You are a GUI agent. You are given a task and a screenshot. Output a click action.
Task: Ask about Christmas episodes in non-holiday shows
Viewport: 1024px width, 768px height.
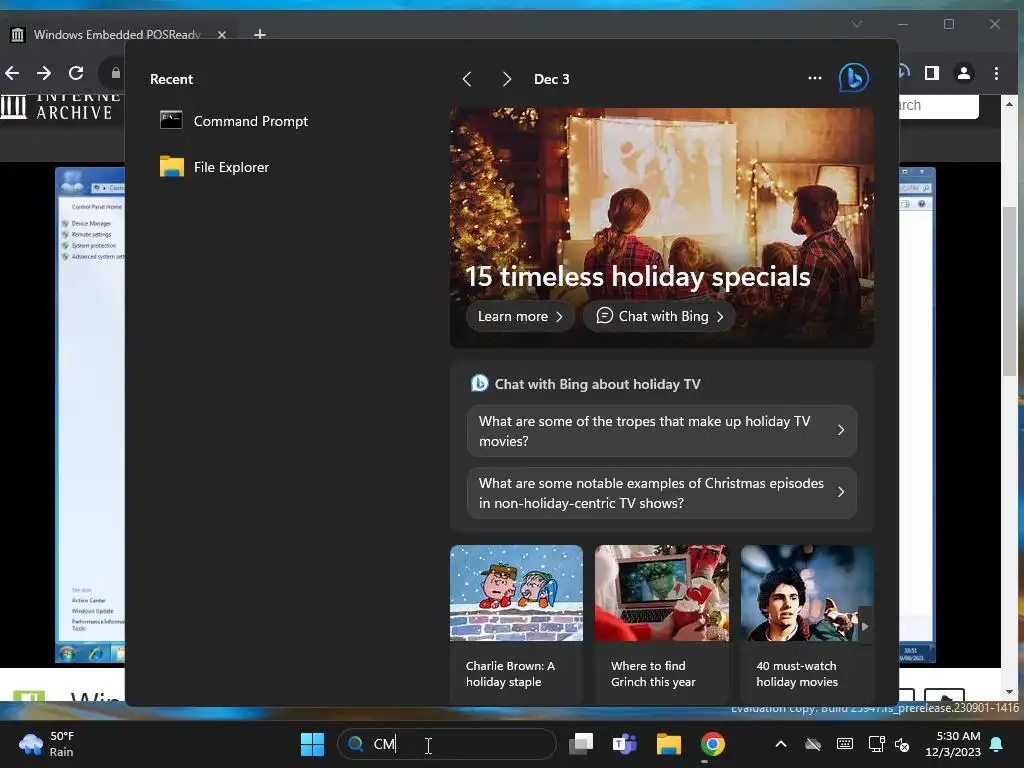(662, 493)
